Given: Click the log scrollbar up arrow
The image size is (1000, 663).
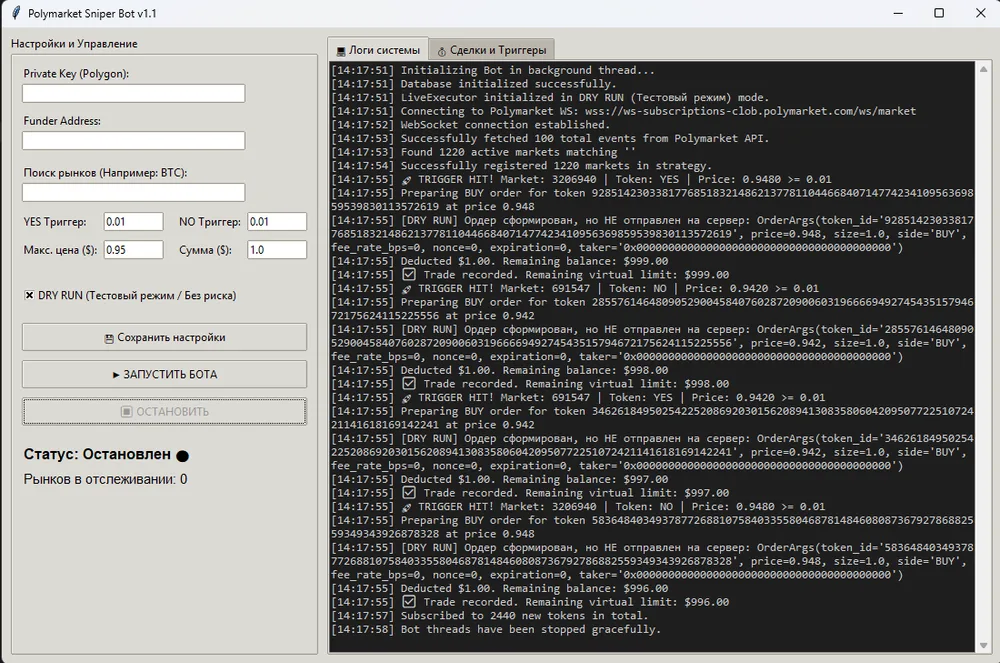Looking at the screenshot, I should (x=983, y=69).
